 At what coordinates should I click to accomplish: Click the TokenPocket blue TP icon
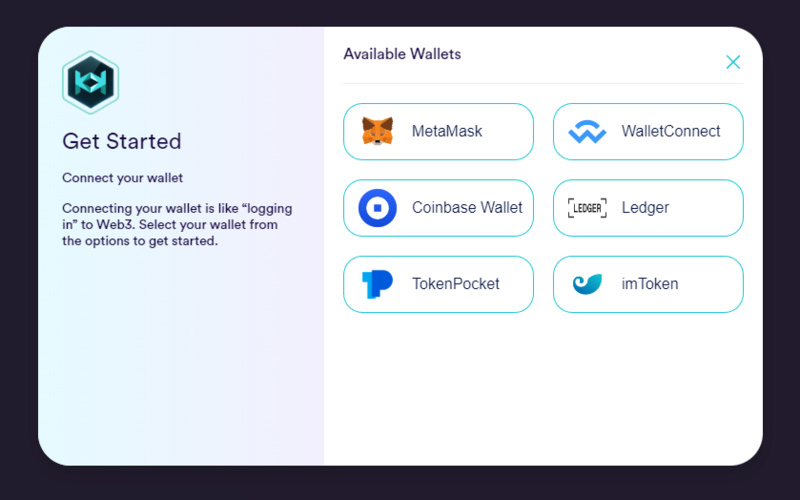coord(377,284)
